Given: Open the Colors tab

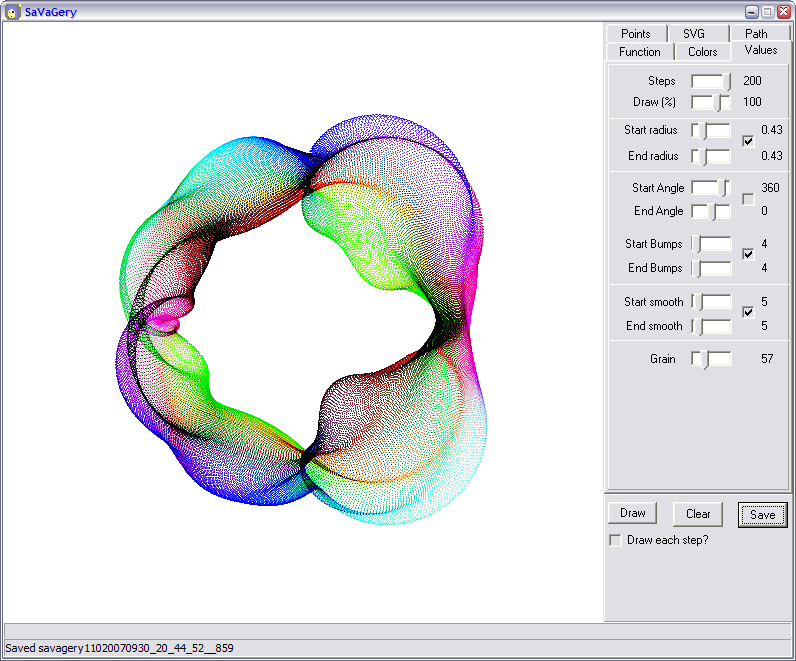Looking at the screenshot, I should 702,52.
